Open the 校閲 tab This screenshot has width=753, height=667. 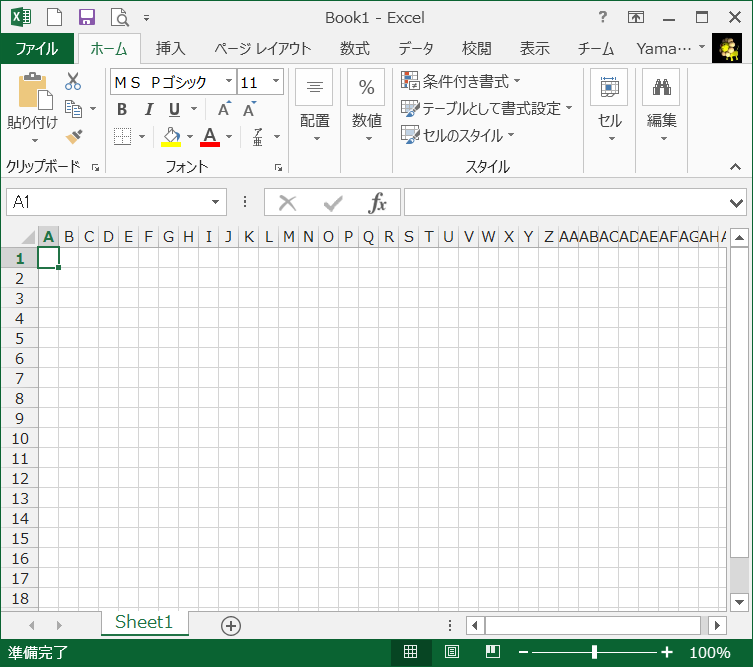[x=476, y=49]
